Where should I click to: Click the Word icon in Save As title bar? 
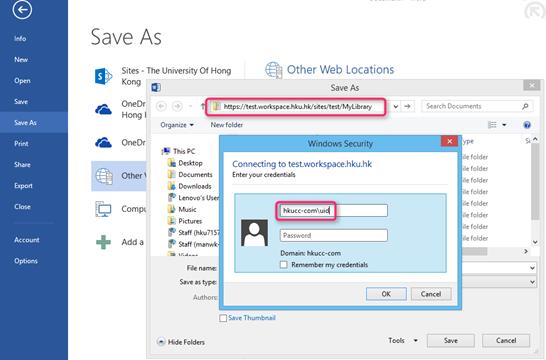[x=156, y=87]
